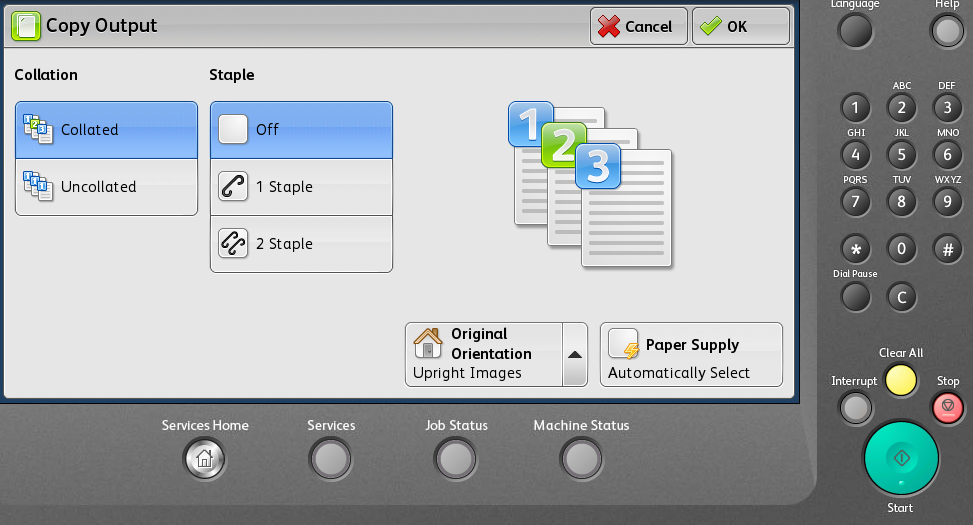Tap the asterisk key
Image resolution: width=973 pixels, height=525 pixels.
[x=855, y=249]
